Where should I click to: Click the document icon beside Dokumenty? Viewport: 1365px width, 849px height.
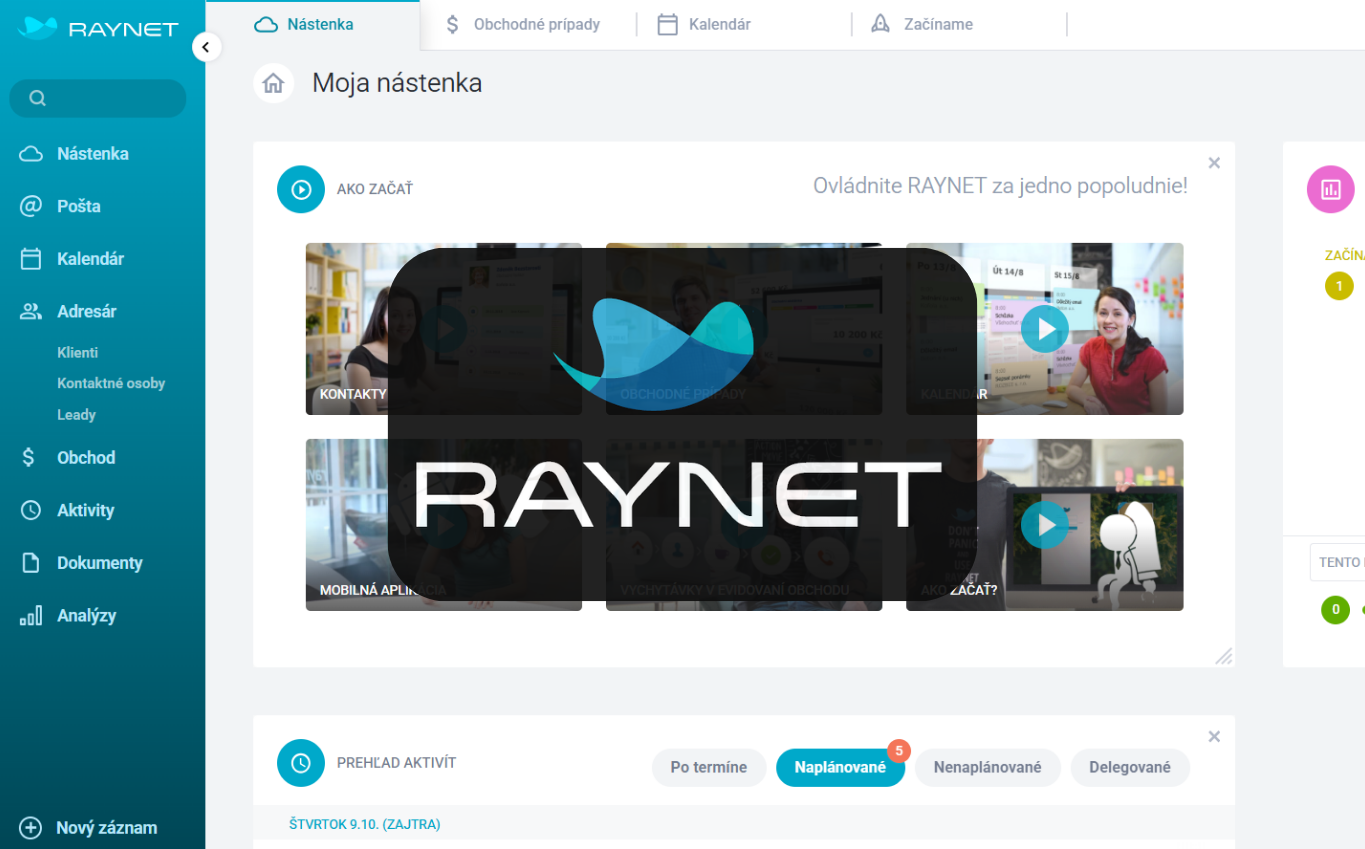(x=31, y=563)
